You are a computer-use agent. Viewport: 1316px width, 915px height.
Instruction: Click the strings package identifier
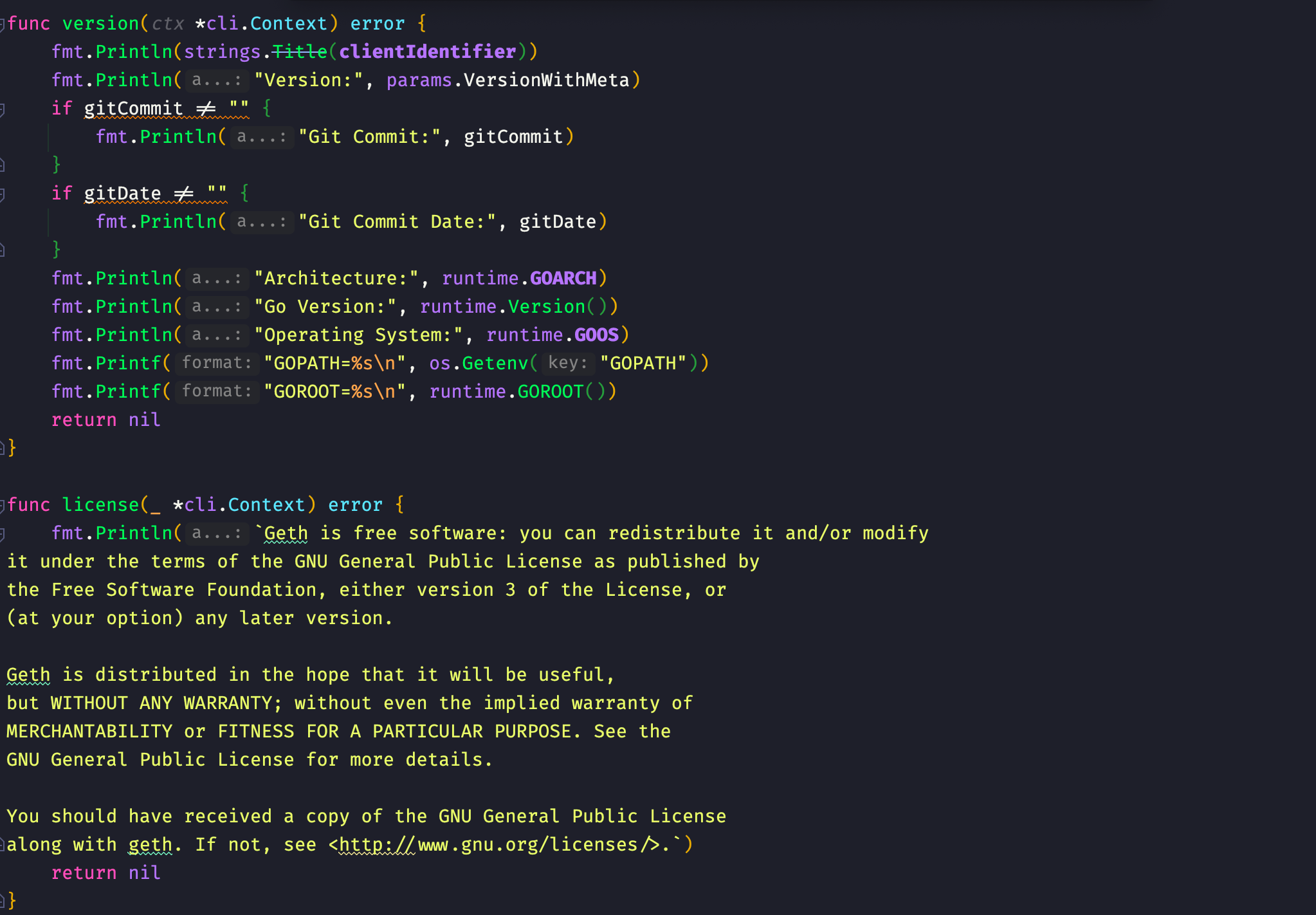point(222,52)
